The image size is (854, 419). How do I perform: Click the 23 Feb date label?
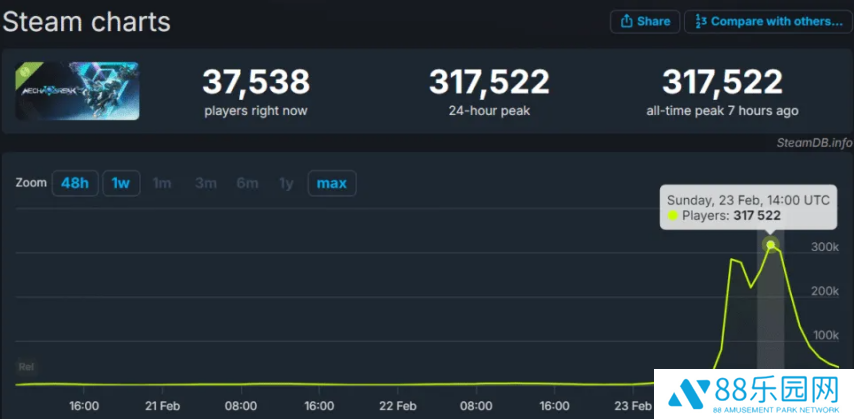633,406
